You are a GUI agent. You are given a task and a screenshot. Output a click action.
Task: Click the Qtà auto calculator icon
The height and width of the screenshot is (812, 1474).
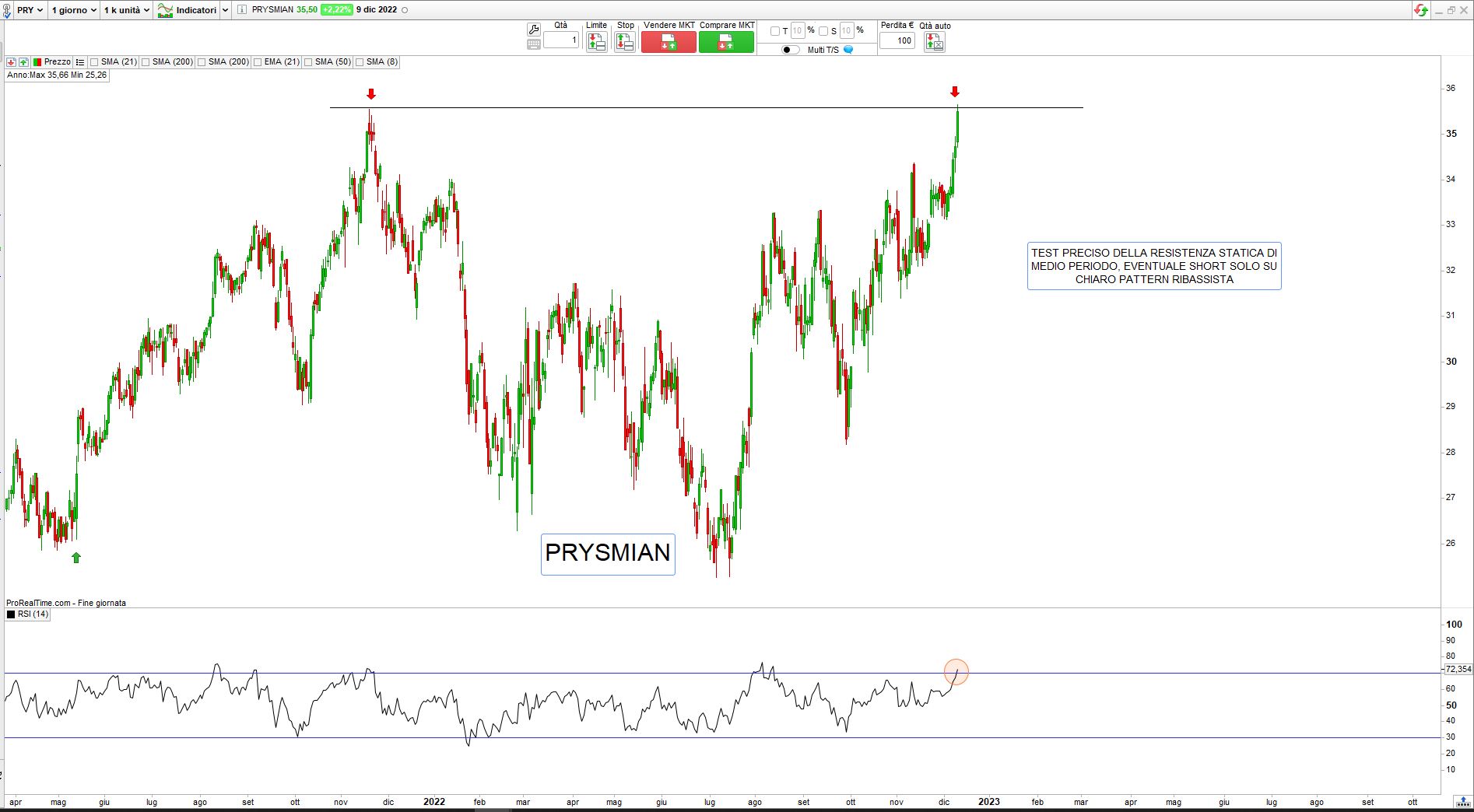pyautogui.click(x=934, y=42)
